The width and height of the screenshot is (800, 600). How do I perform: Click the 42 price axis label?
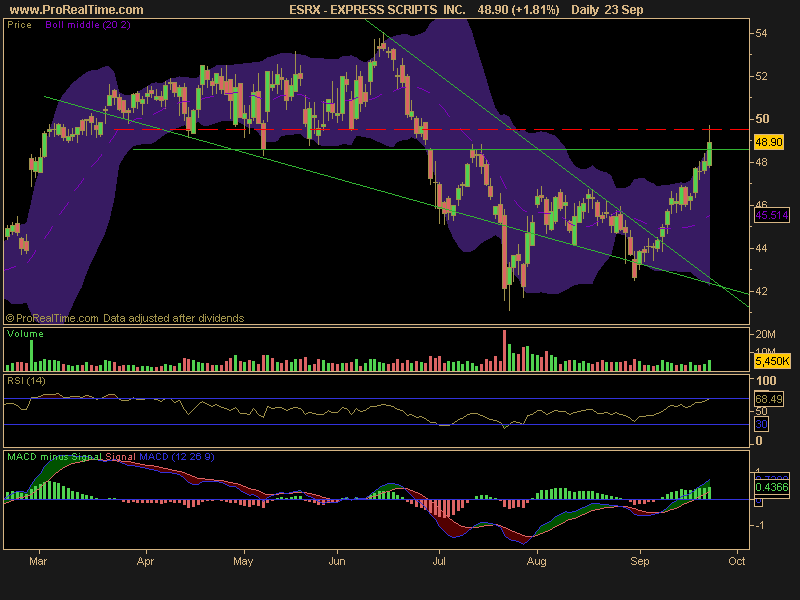[761, 291]
